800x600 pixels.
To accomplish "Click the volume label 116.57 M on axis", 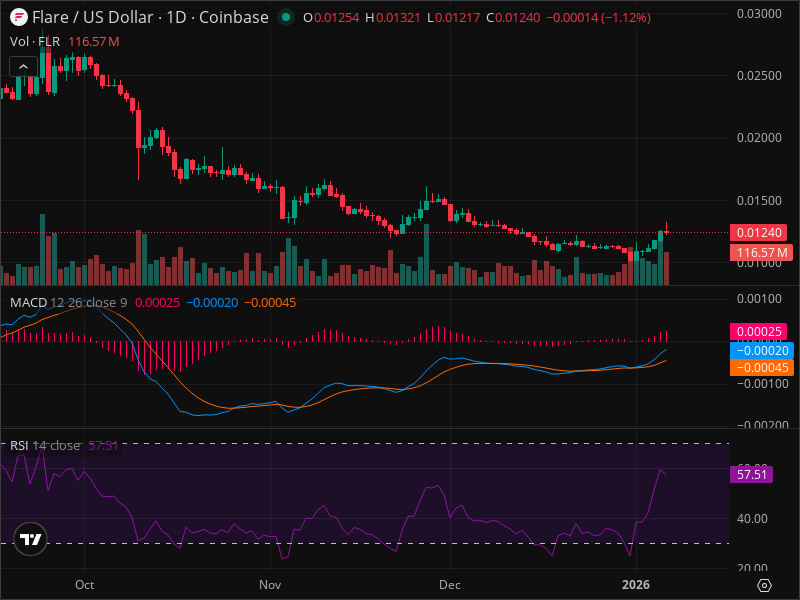I will click(x=759, y=252).
